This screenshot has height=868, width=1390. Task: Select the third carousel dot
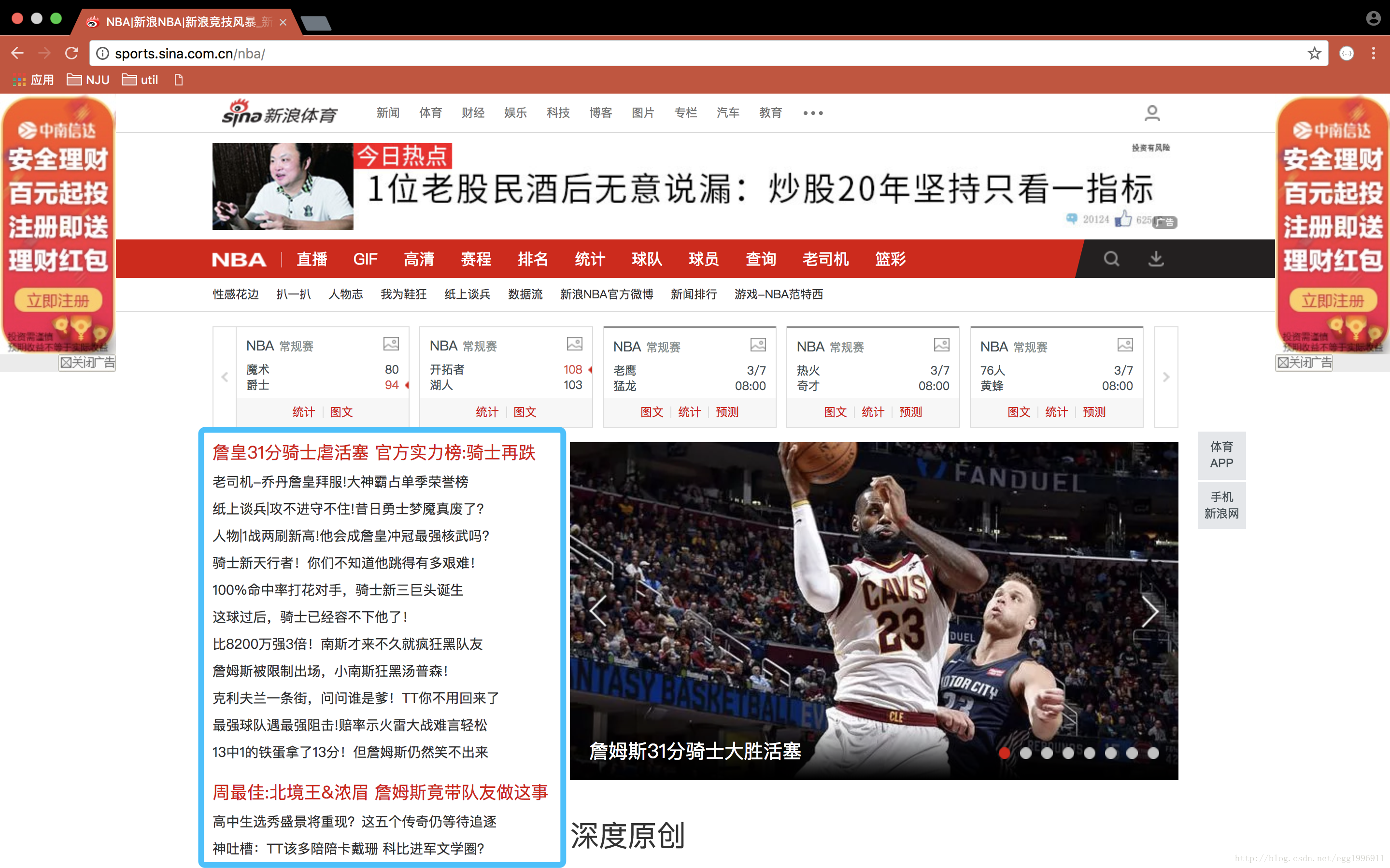tap(1047, 753)
